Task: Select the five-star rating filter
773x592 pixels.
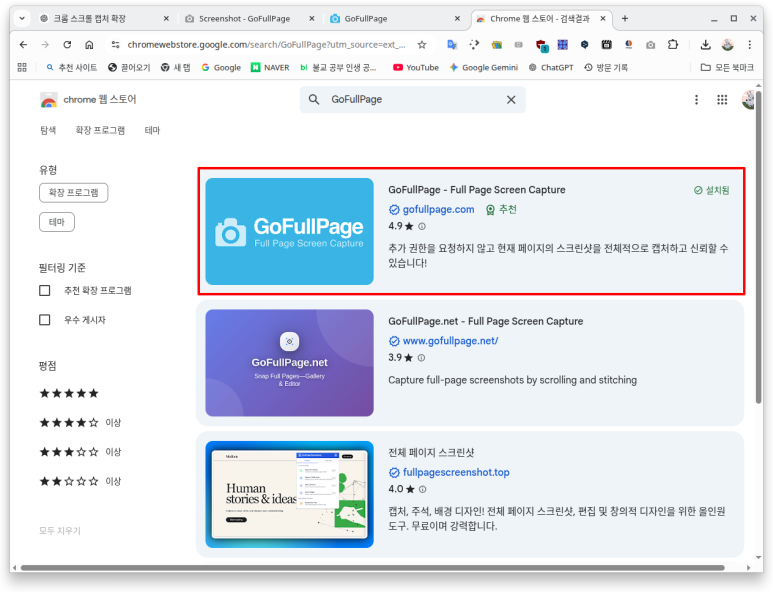Action: pos(69,393)
